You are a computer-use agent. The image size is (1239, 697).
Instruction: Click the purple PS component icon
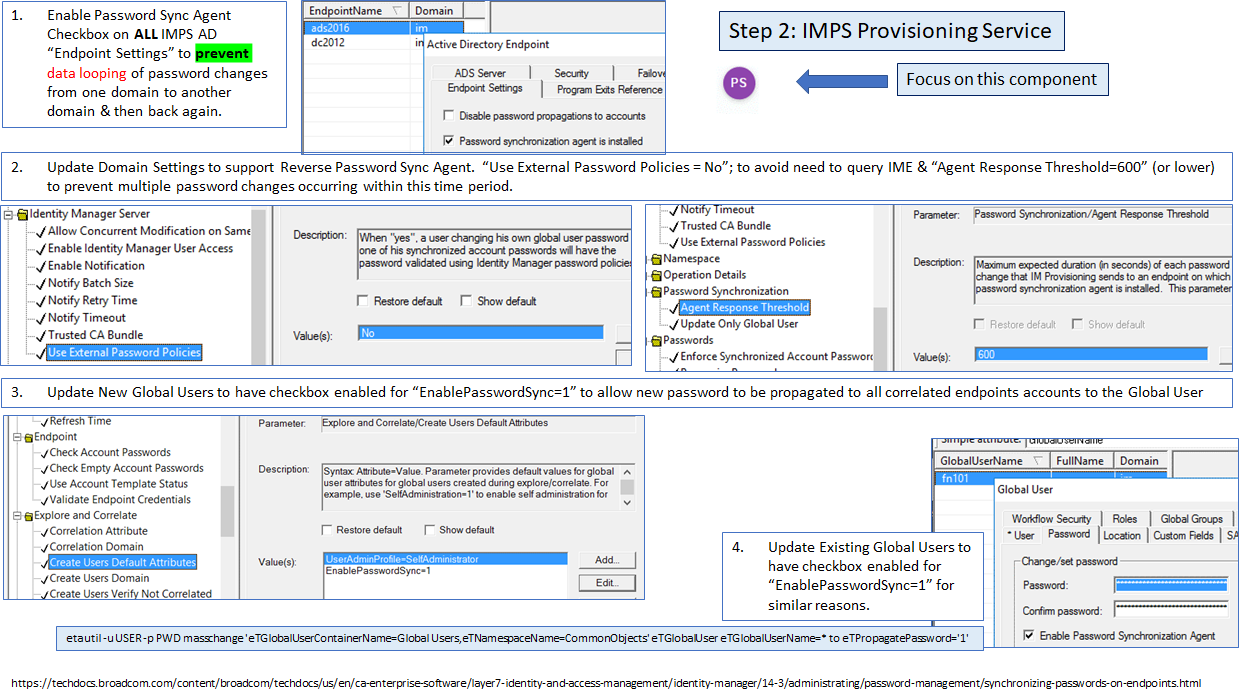pyautogui.click(x=739, y=83)
